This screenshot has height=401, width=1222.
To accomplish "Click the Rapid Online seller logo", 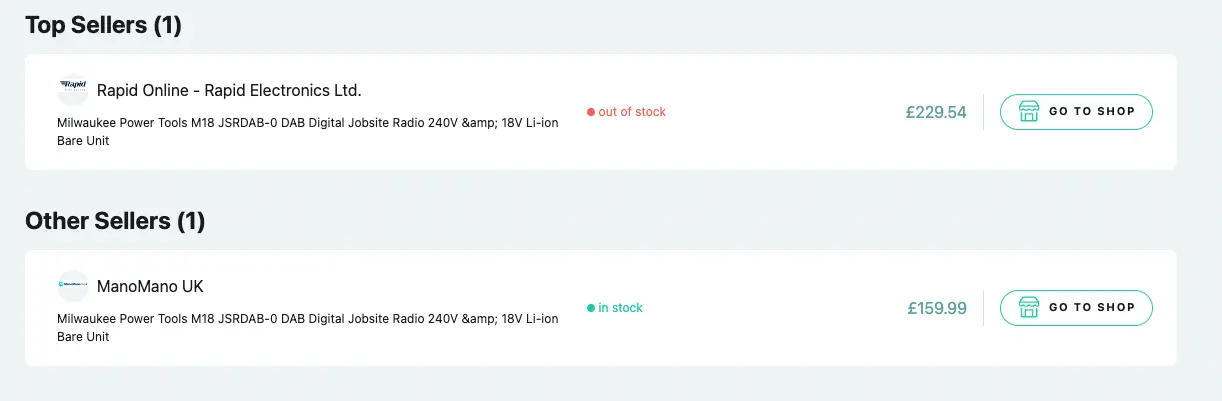I will click(73, 90).
